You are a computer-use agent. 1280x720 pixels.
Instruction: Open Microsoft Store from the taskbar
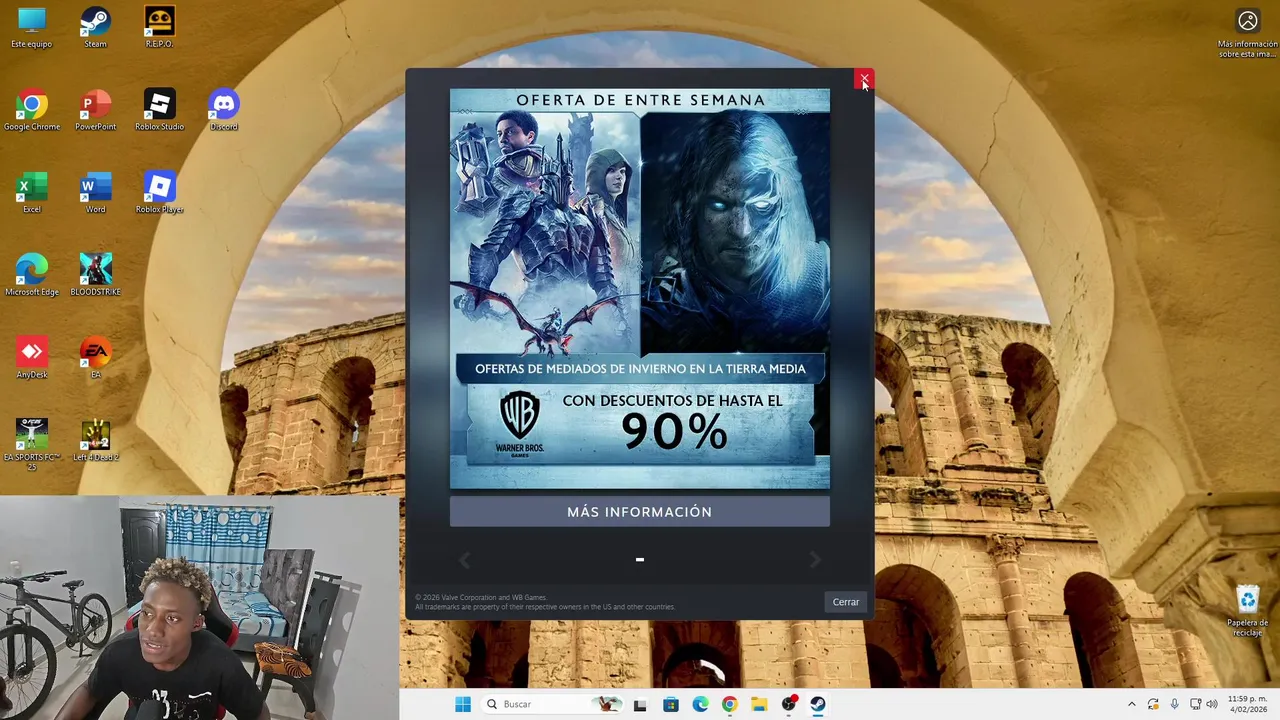[x=670, y=704]
